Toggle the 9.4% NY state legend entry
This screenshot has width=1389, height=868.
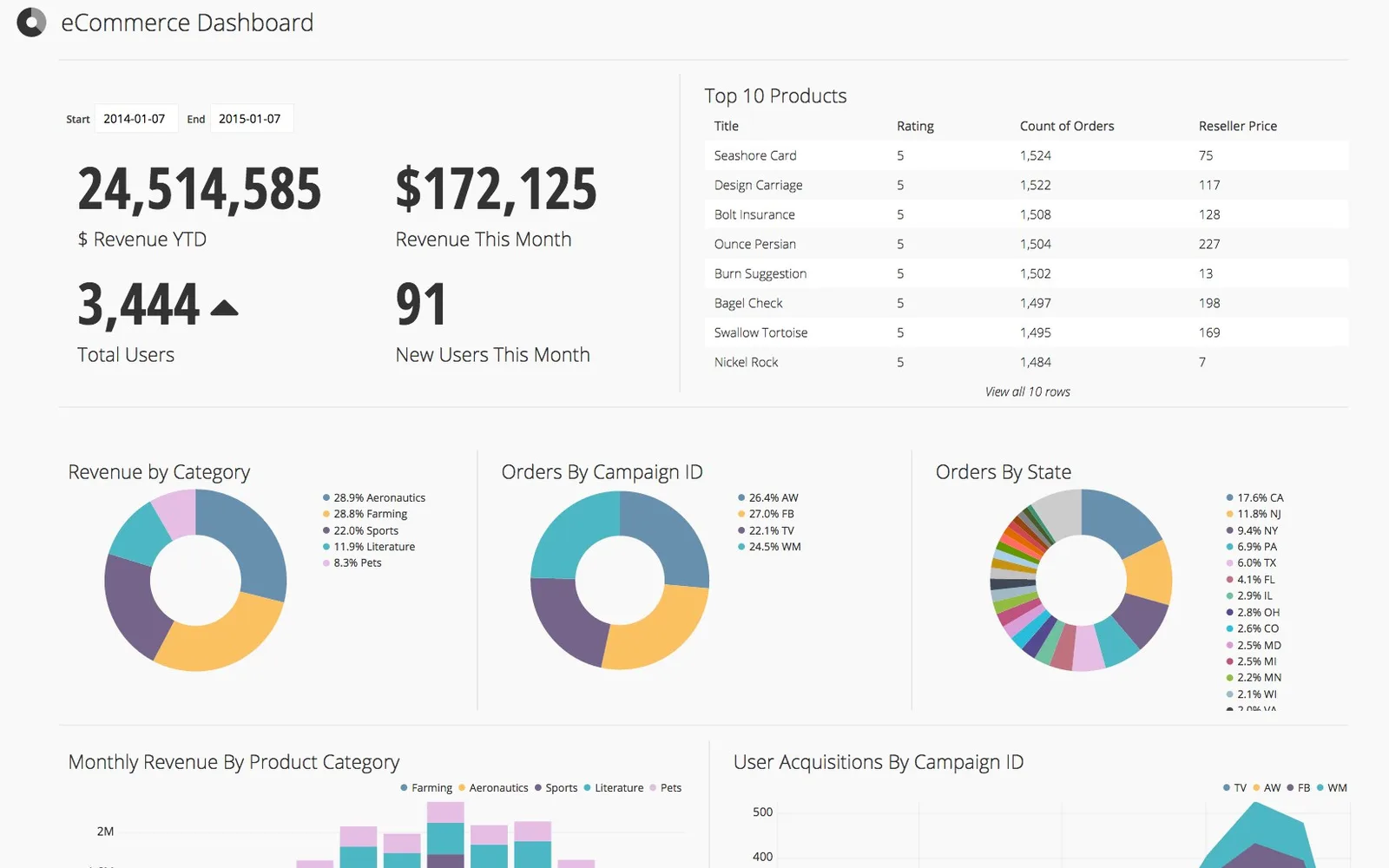[1252, 530]
